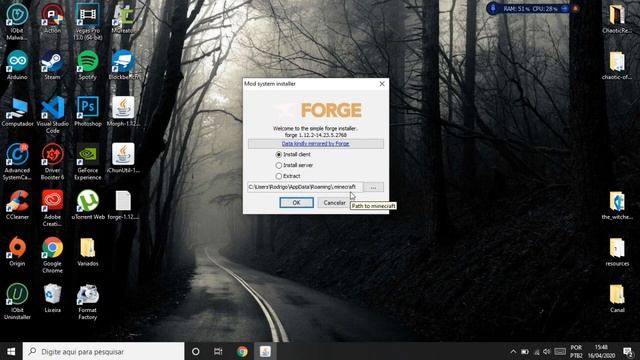The width and height of the screenshot is (640, 360).
Task: Open uTorrent Web desktop icon
Action: [x=87, y=205]
